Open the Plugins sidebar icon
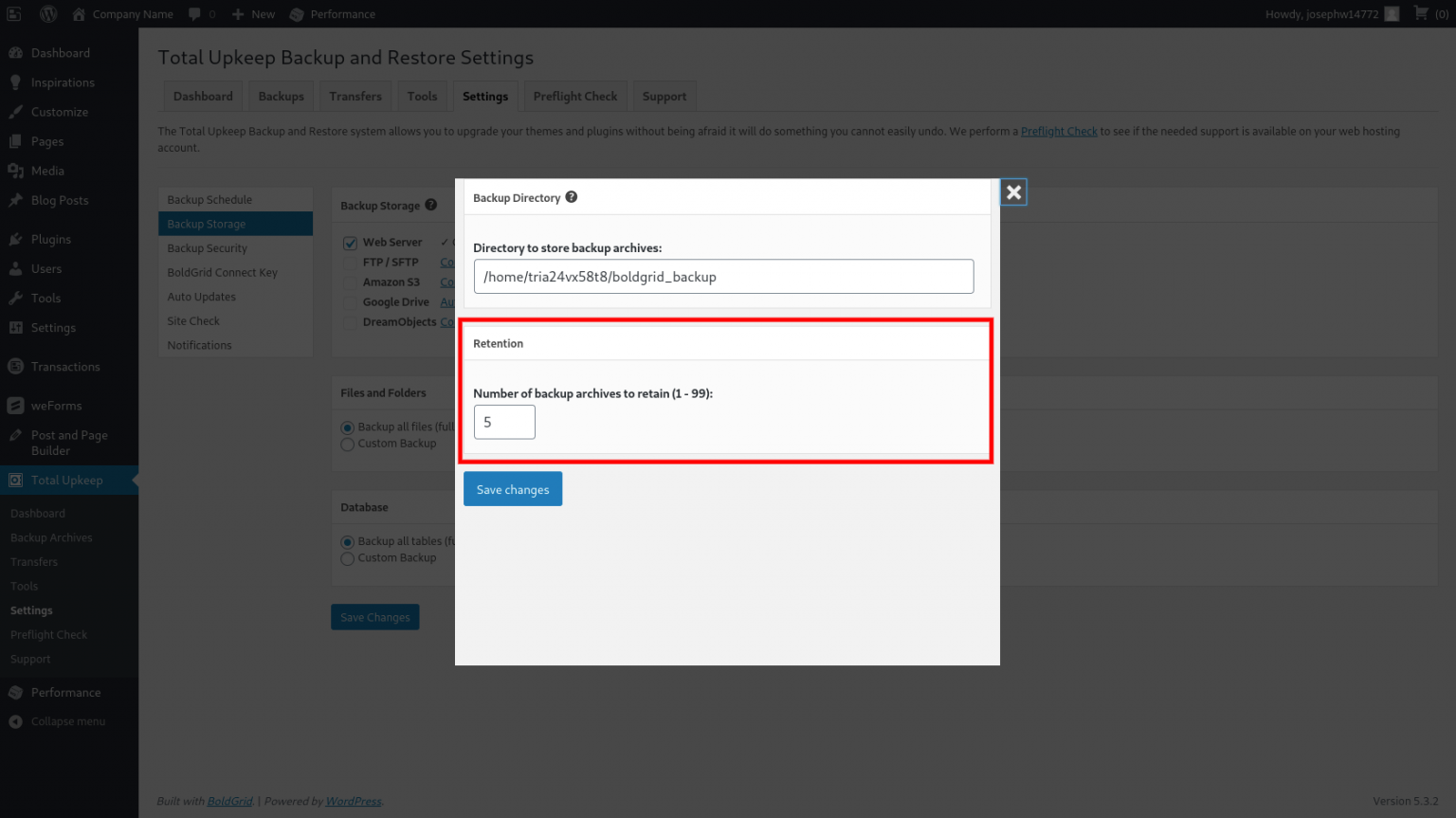This screenshot has height=818, width=1456. tap(16, 239)
